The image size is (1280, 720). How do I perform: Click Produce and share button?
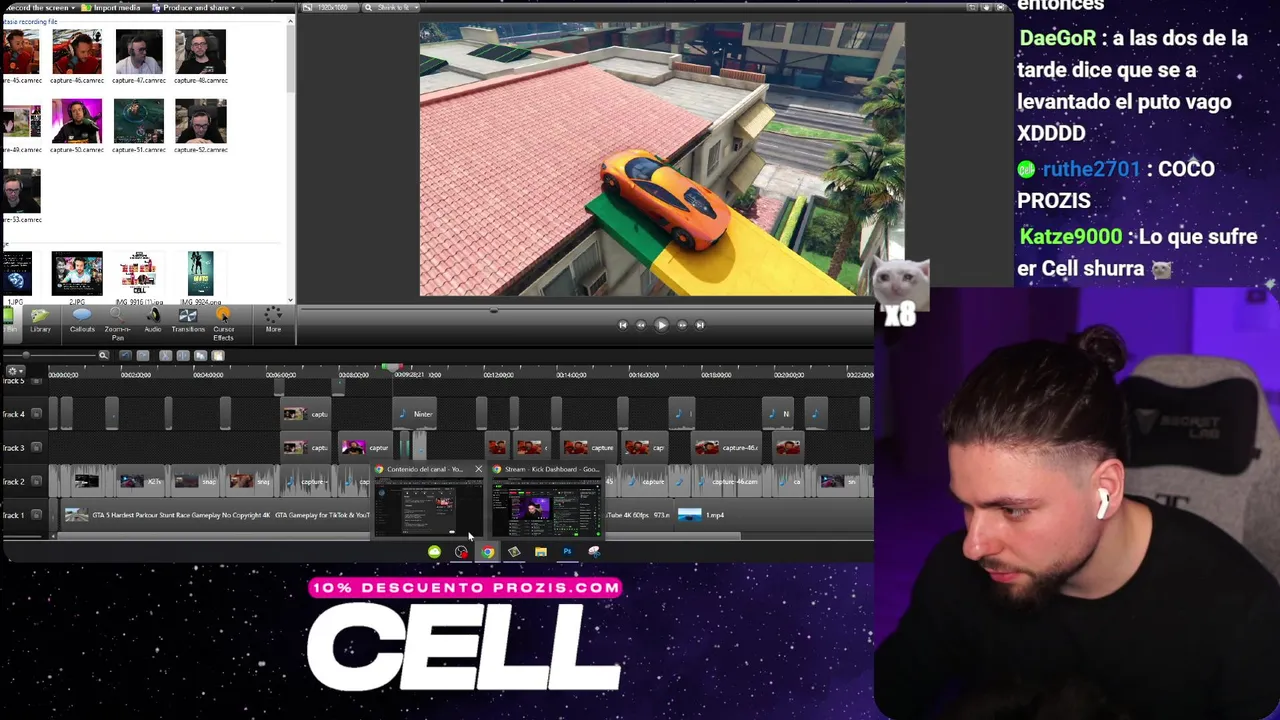190,8
